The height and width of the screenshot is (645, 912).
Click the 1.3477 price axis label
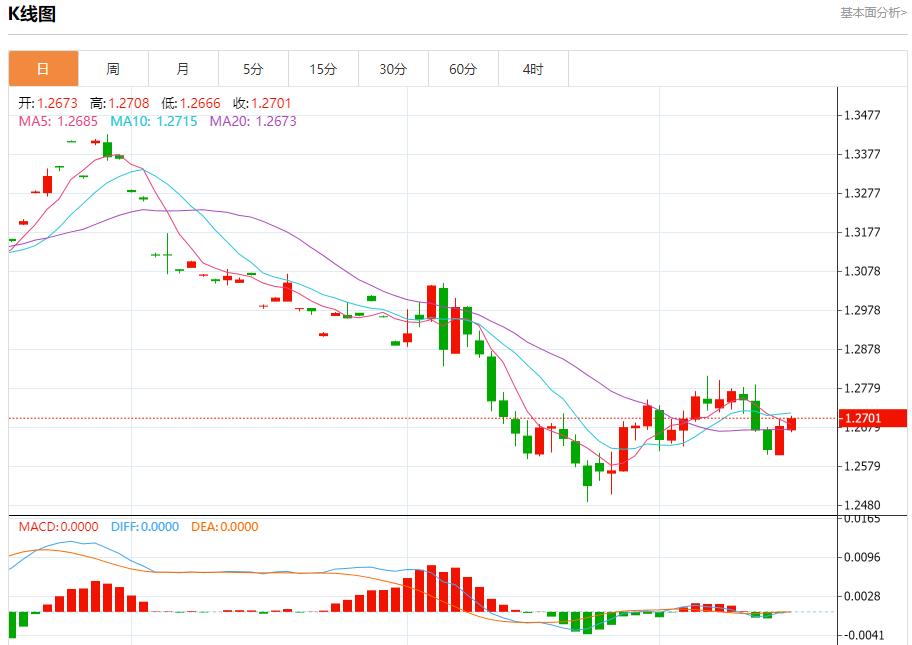[862, 115]
